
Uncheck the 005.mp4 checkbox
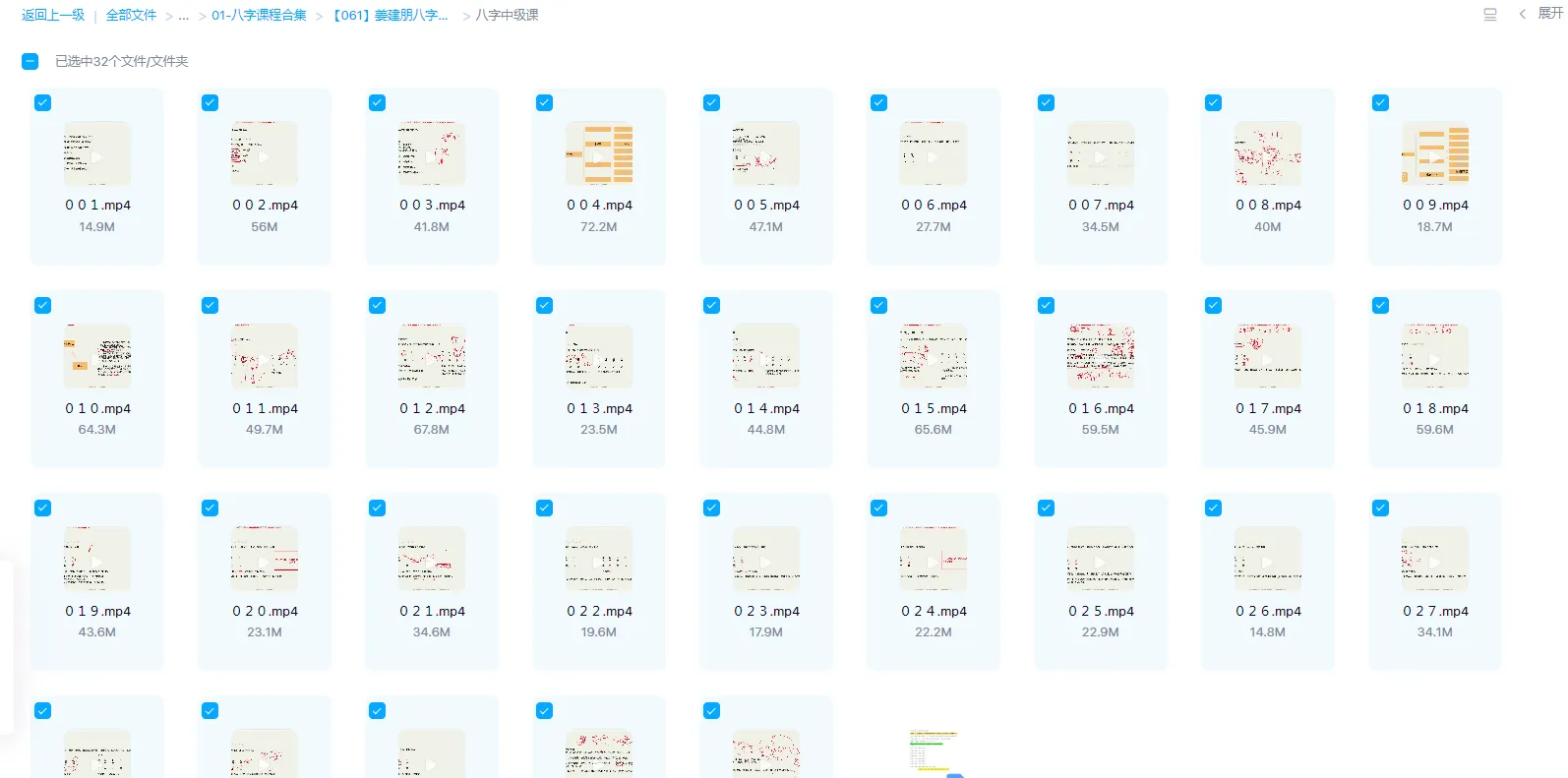[712, 103]
